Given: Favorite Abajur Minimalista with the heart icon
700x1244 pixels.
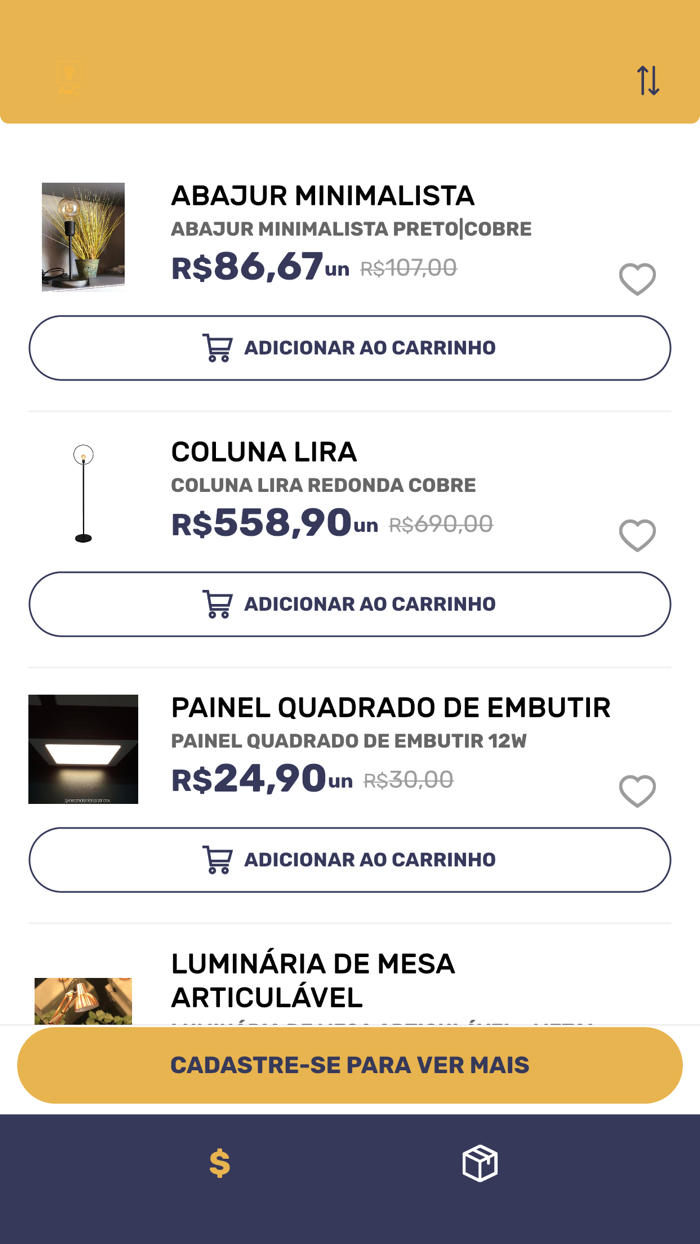Looking at the screenshot, I should point(638,279).
